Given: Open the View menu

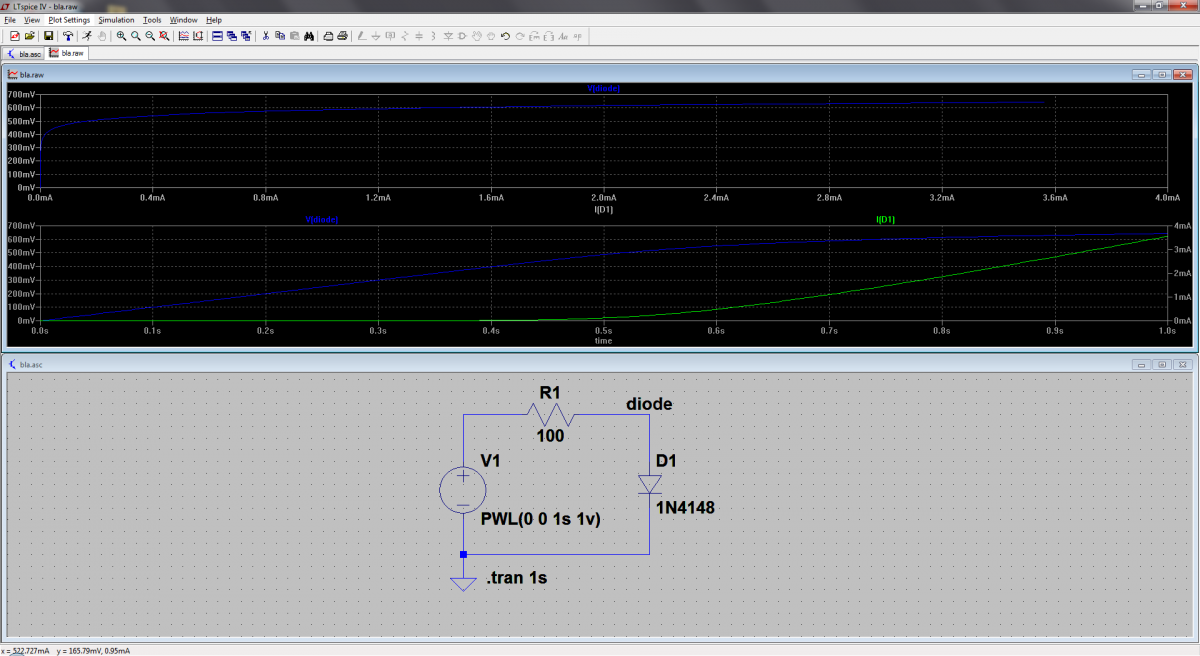Looking at the screenshot, I should click(32, 20).
